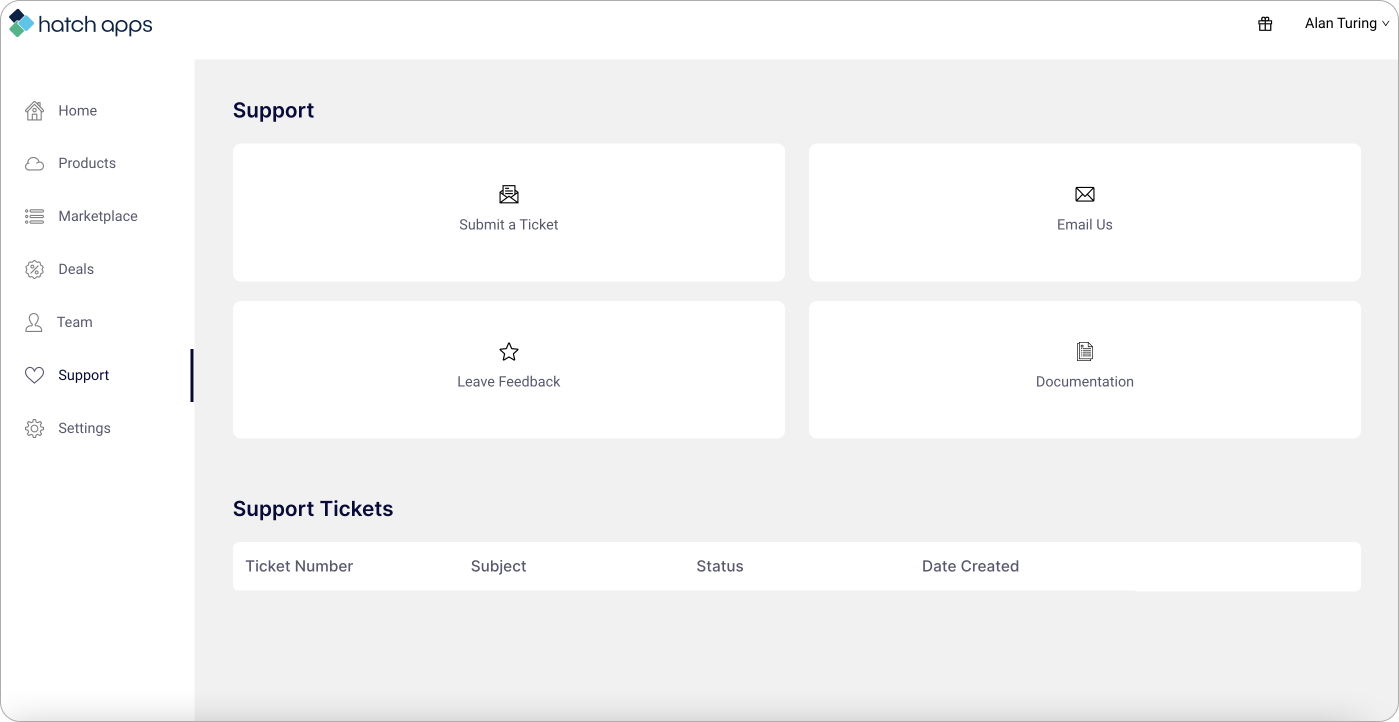Screen dimensions: 1399x722
Task: Select the Support sidebar item
Action: pyautogui.click(x=84, y=376)
